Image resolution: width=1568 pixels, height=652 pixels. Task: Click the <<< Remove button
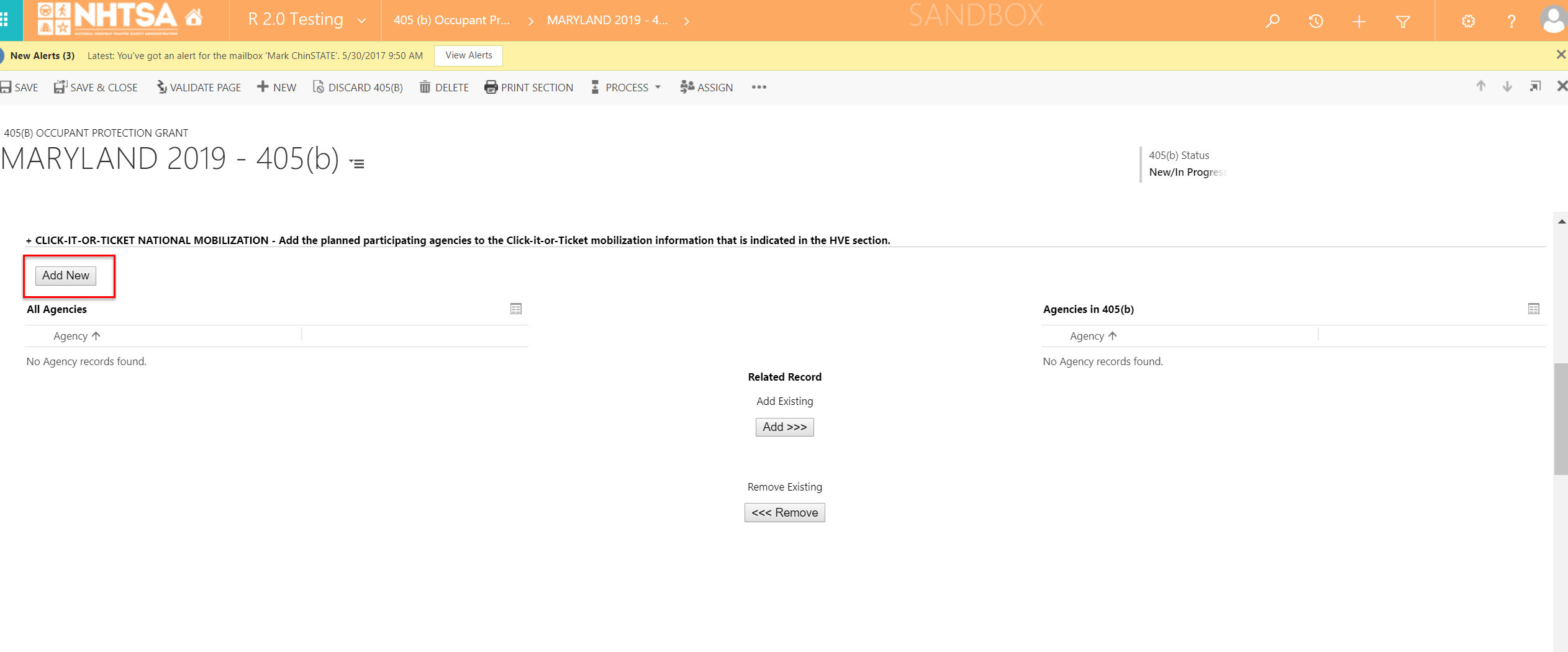[x=785, y=513]
